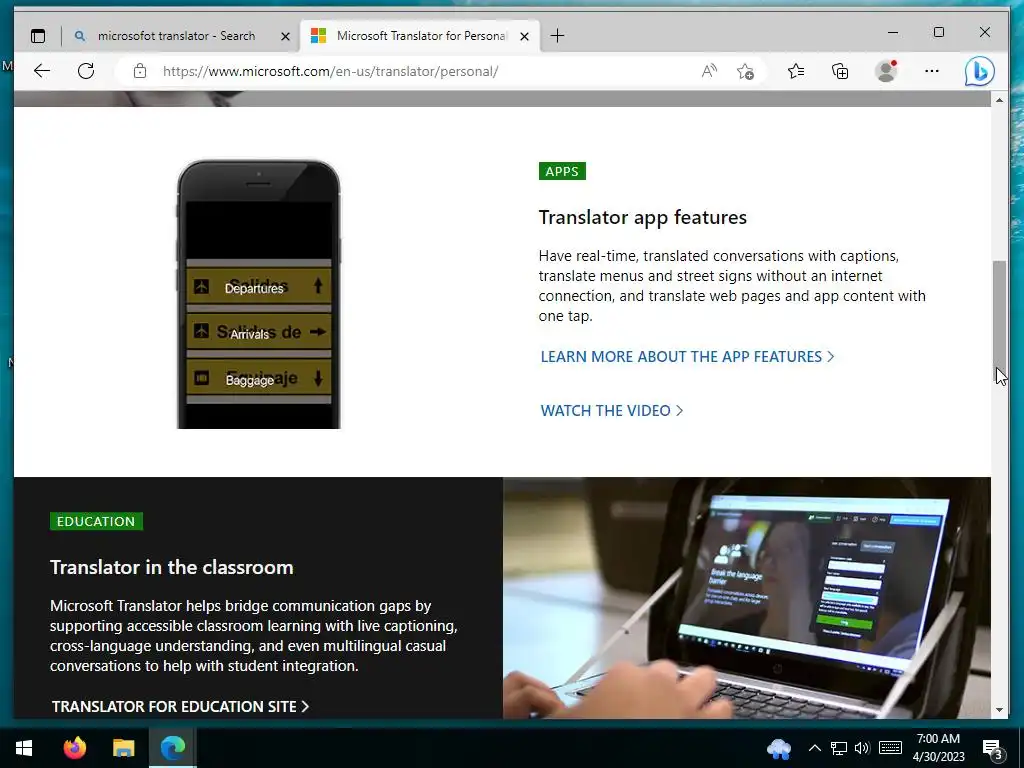Screen dimensions: 1024x768
Task: Click the green APPS label
Action: [562, 171]
